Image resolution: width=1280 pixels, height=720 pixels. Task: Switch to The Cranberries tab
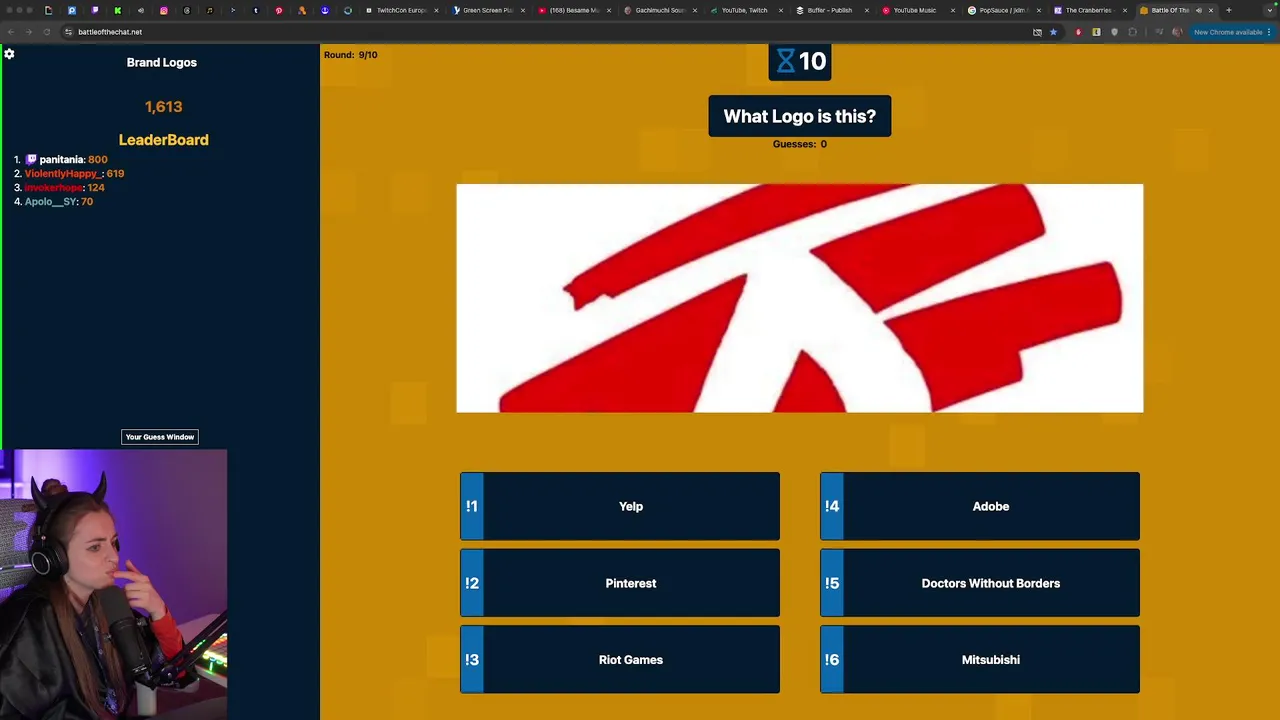pos(1088,10)
